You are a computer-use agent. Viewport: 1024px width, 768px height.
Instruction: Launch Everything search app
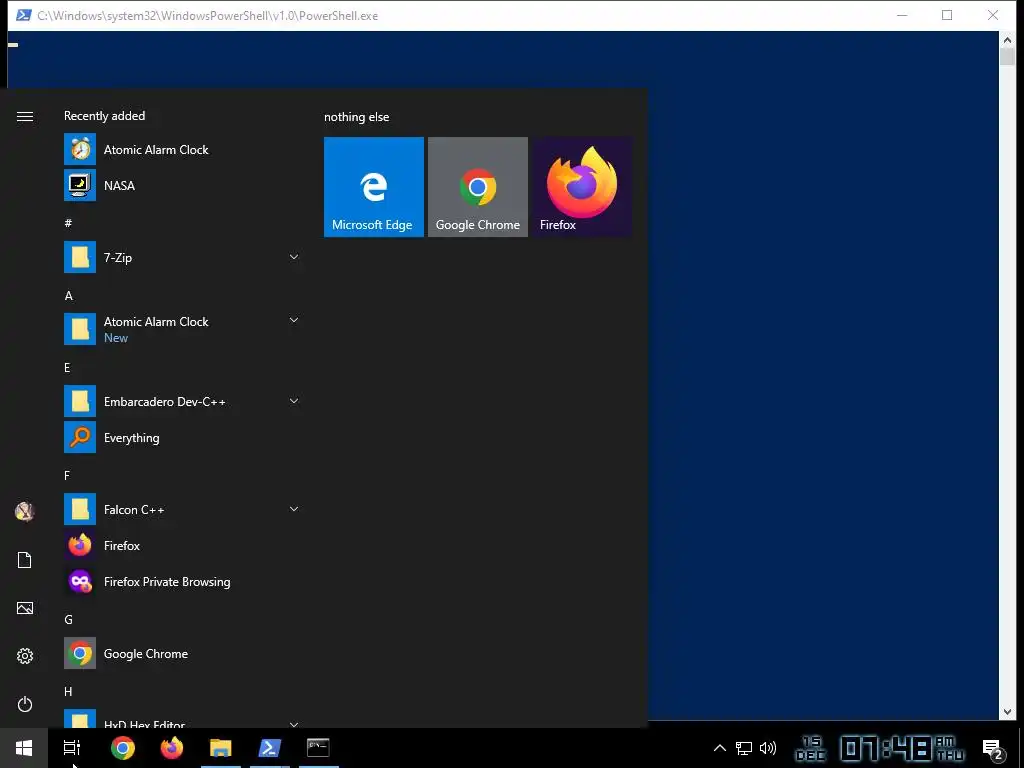182,437
